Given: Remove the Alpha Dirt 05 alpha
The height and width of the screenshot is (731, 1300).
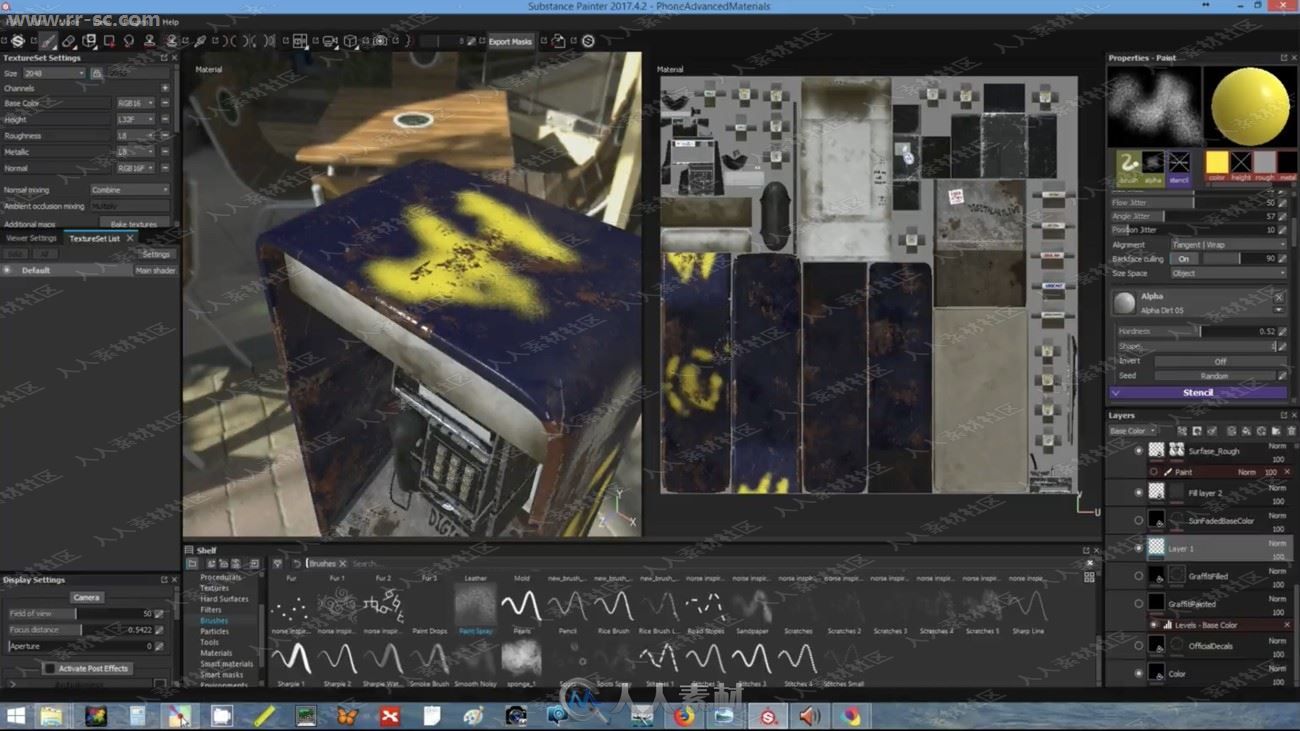Looking at the screenshot, I should (x=1279, y=297).
